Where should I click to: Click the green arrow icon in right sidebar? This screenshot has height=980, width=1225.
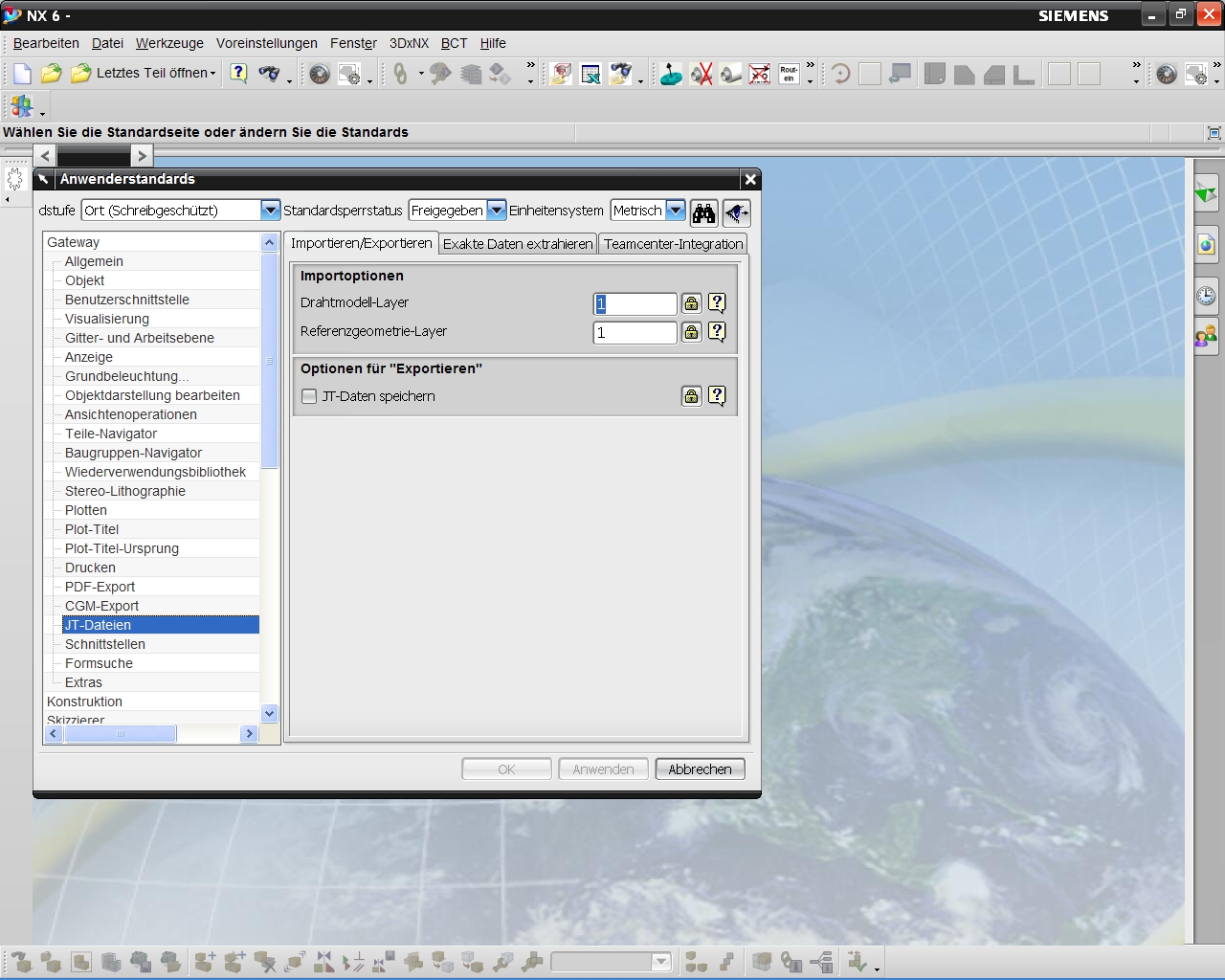[1206, 194]
